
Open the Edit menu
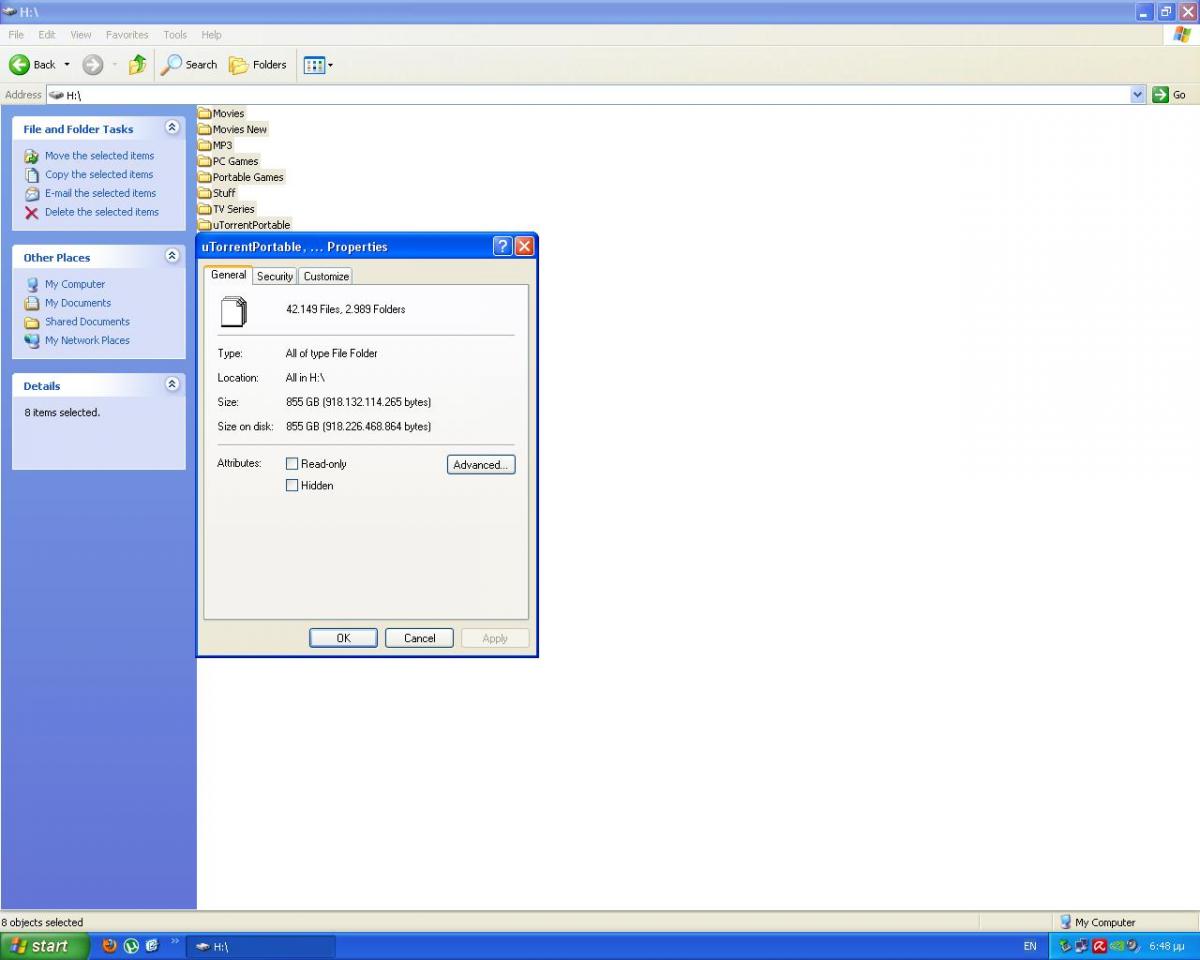tap(47, 34)
